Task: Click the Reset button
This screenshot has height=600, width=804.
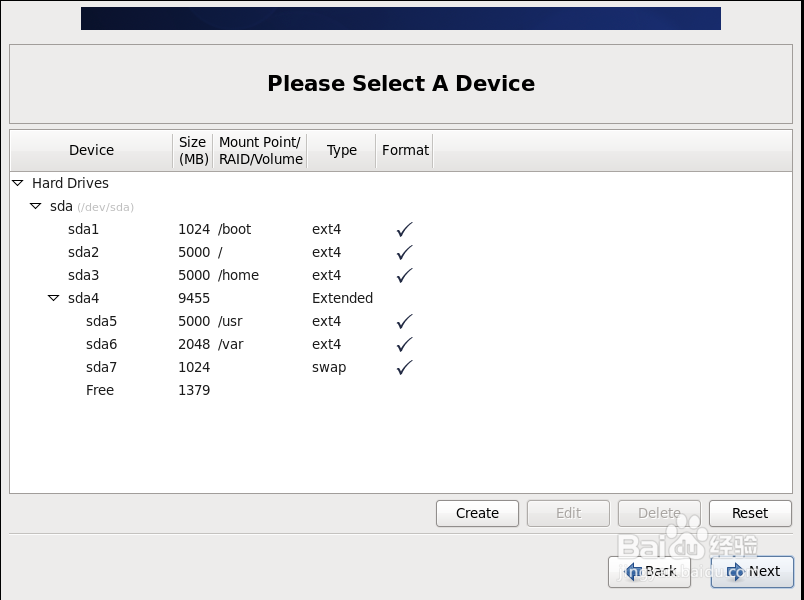Action: [750, 513]
